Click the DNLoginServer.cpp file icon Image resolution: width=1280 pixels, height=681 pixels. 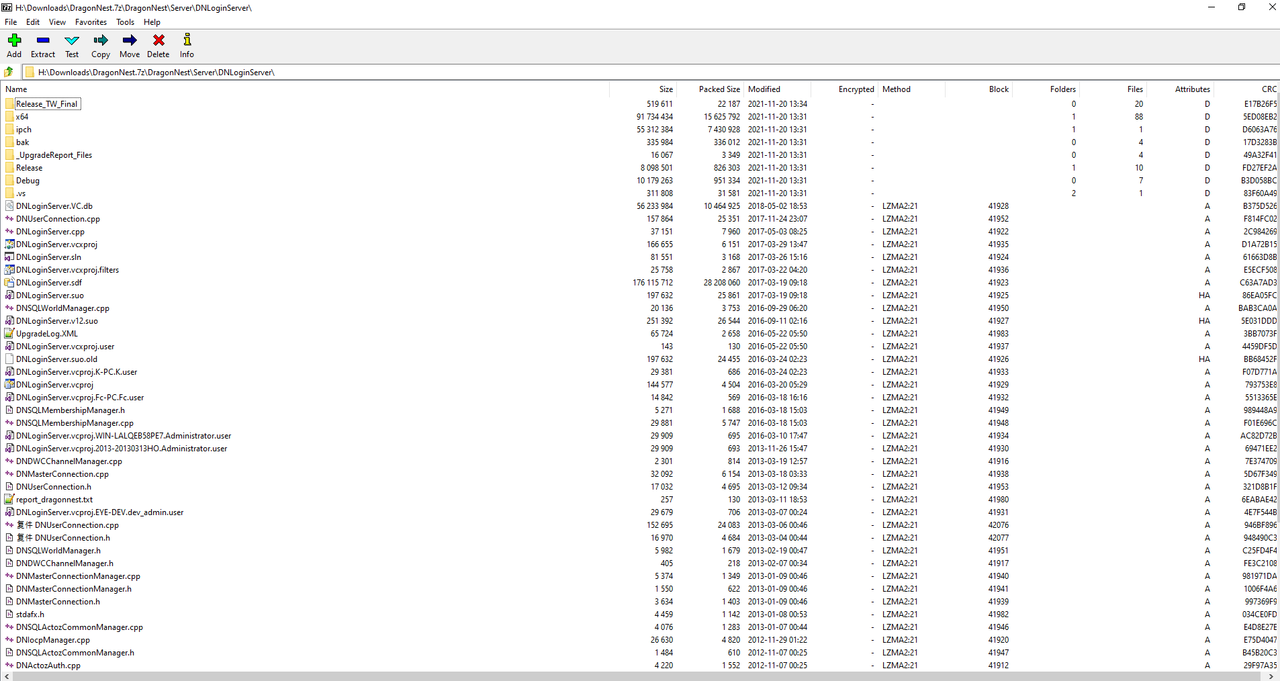click(x=9, y=231)
